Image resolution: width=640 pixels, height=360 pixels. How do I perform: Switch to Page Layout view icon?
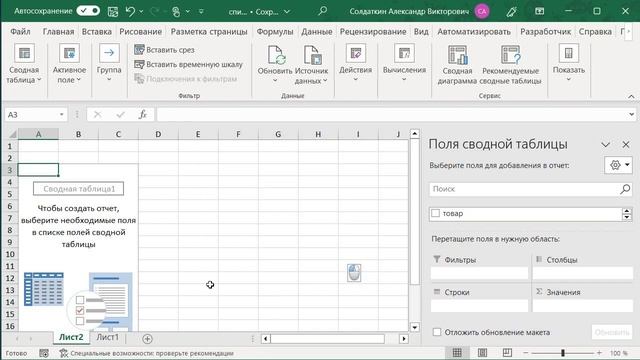[x=482, y=353]
